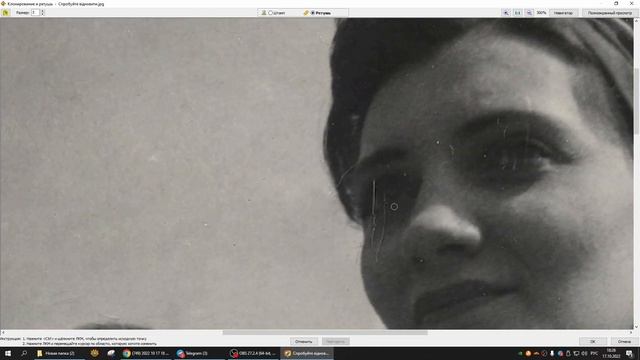Viewport: 640px width, 360px height.
Task: Click the microphone tray icon
Action: pyautogui.click(x=552, y=353)
